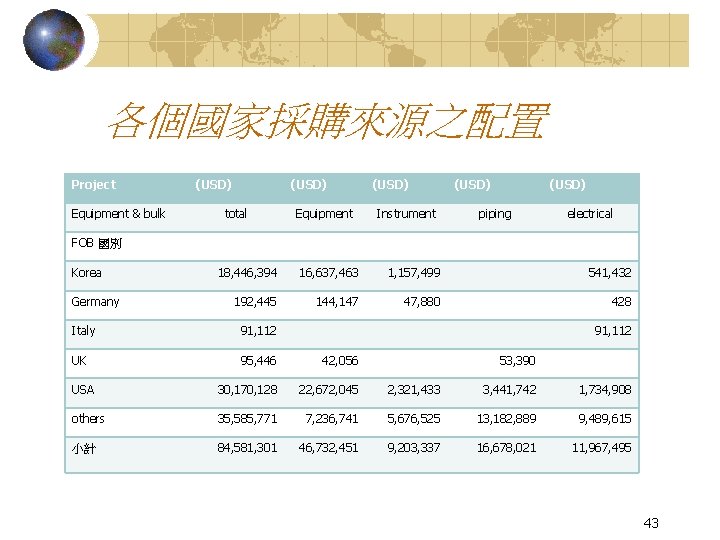Click others instrument value 5,676,525

pos(414,419)
